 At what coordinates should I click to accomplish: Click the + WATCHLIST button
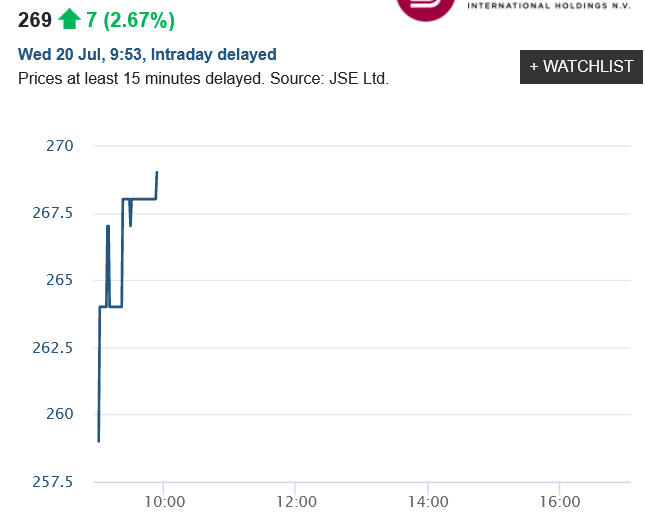[581, 66]
